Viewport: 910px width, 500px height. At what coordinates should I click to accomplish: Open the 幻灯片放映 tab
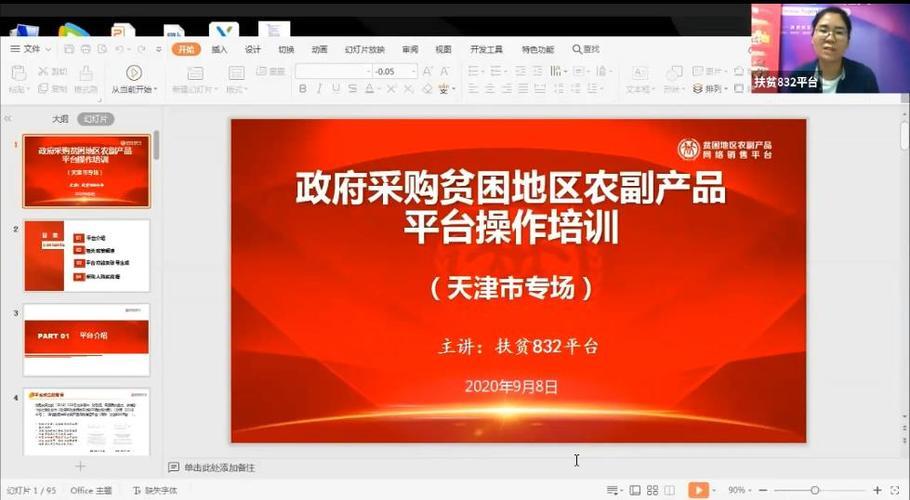click(364, 49)
